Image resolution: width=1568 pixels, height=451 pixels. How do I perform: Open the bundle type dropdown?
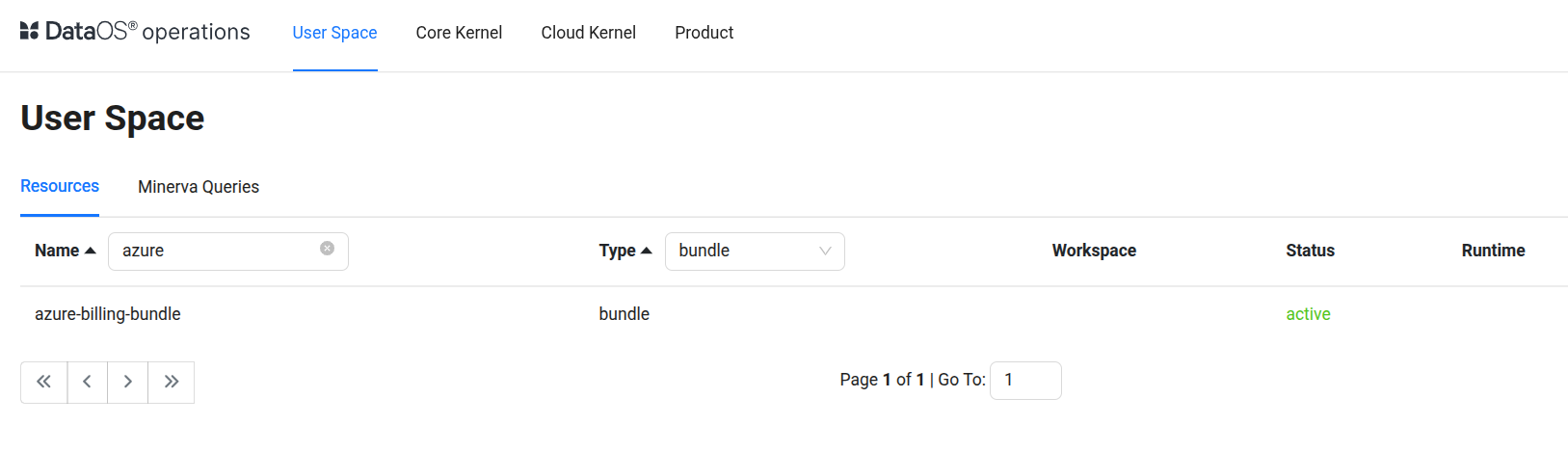click(x=755, y=251)
